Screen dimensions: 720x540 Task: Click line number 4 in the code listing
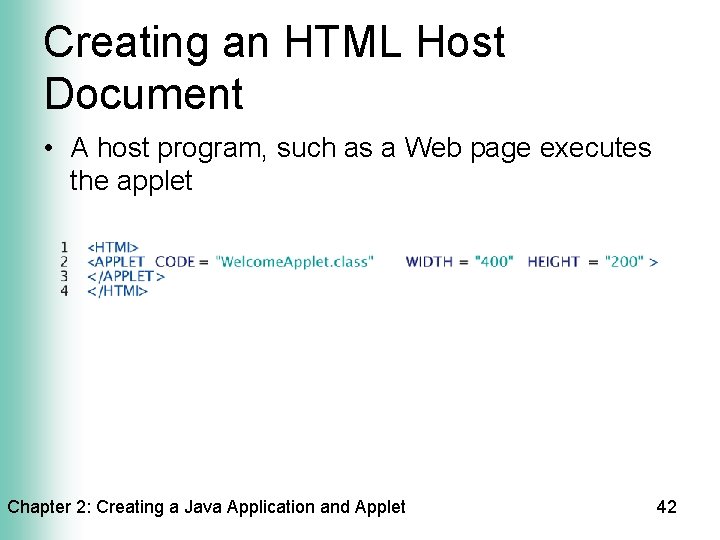[x=64, y=291]
